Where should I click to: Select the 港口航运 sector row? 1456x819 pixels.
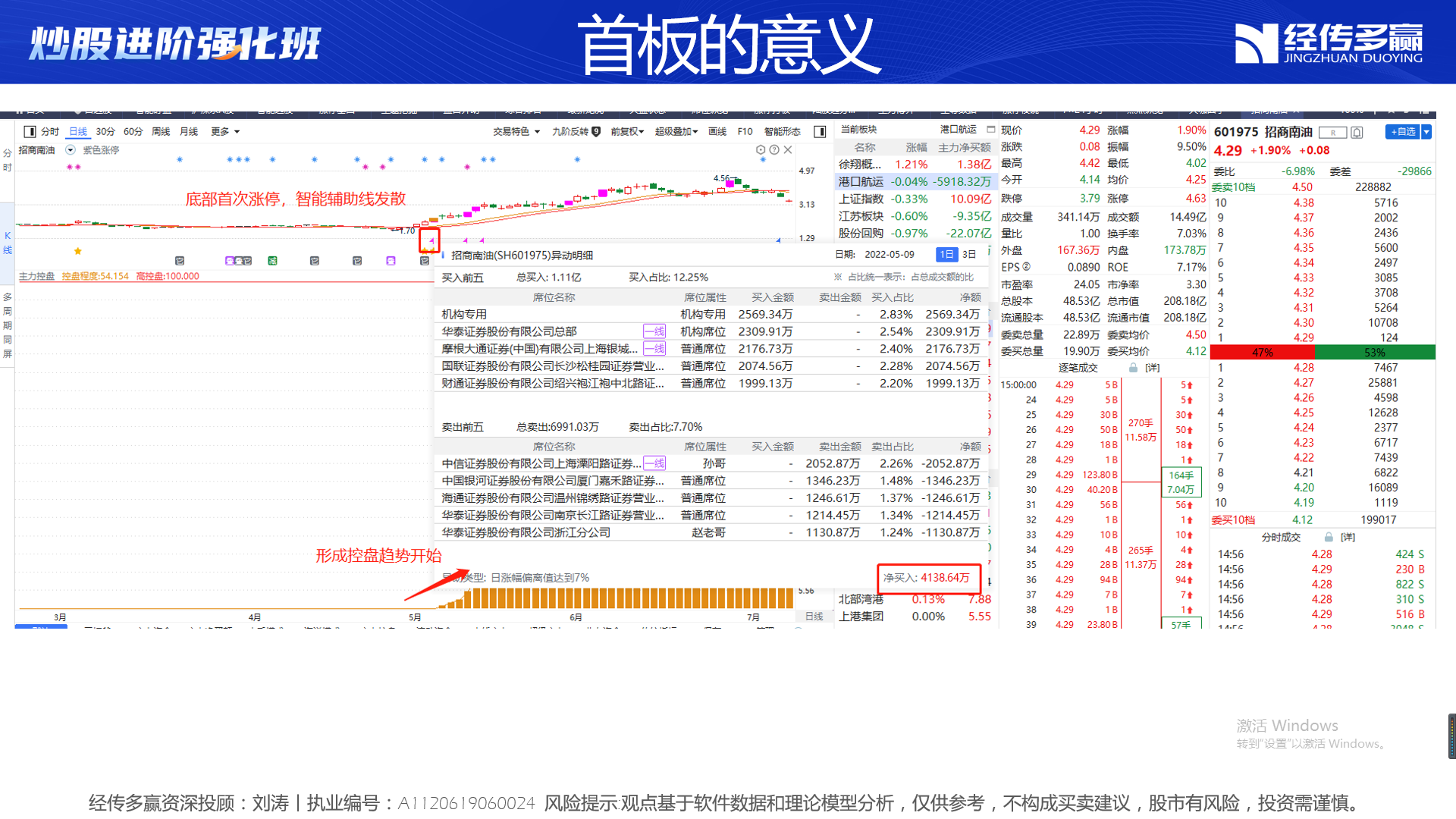(915, 182)
